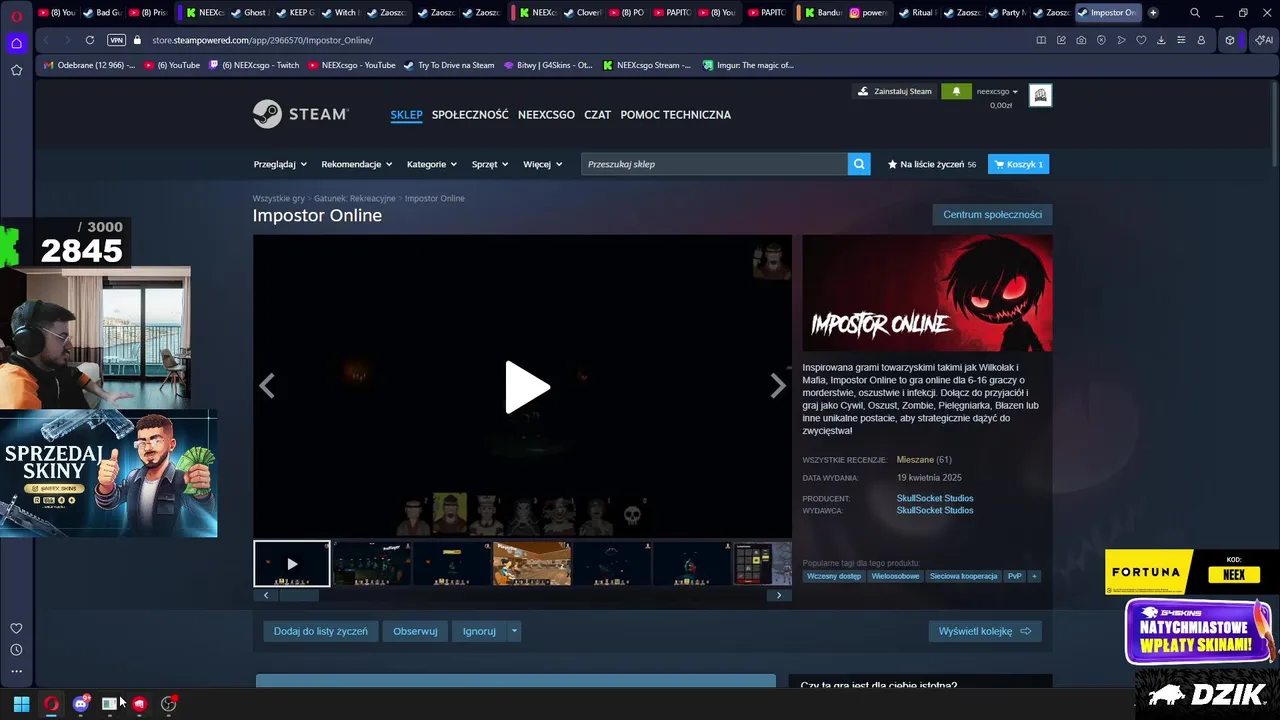Click the Opera menu logo
1280x720 pixels.
(16, 14)
